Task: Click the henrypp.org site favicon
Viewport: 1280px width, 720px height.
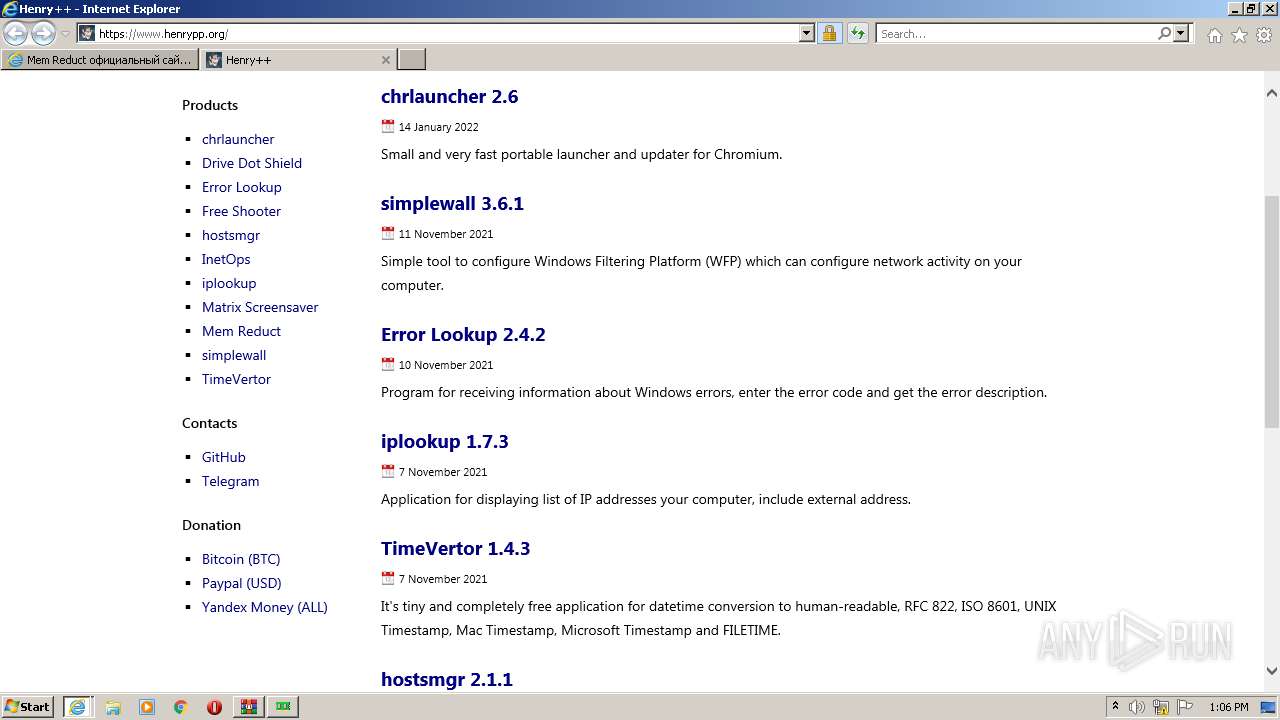Action: [x=87, y=33]
